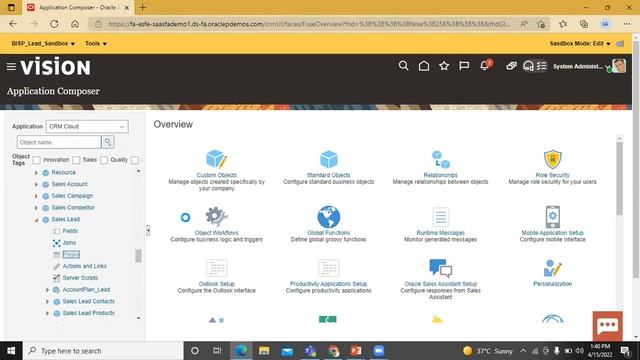Open the Outlook Setup icon
The width and height of the screenshot is (640, 360).
pos(217,268)
